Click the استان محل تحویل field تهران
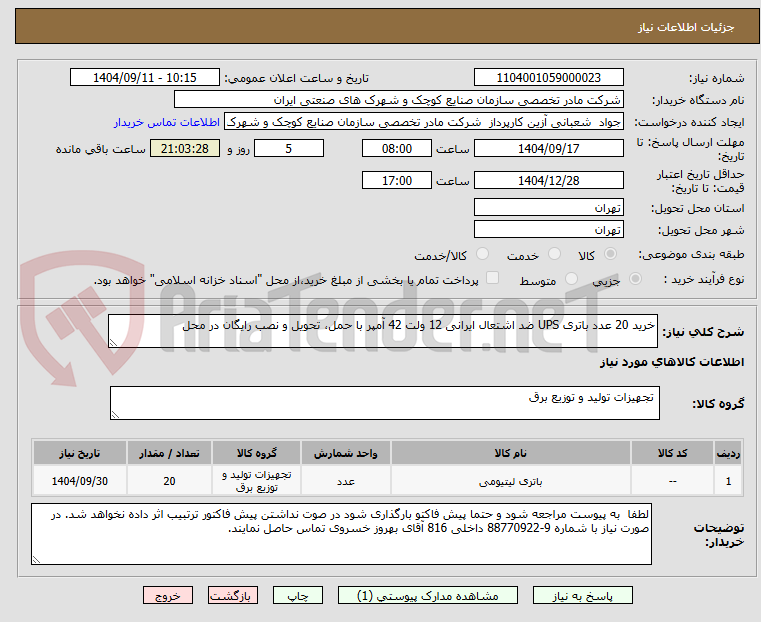Viewport: 761px width, 622px height. [548, 208]
